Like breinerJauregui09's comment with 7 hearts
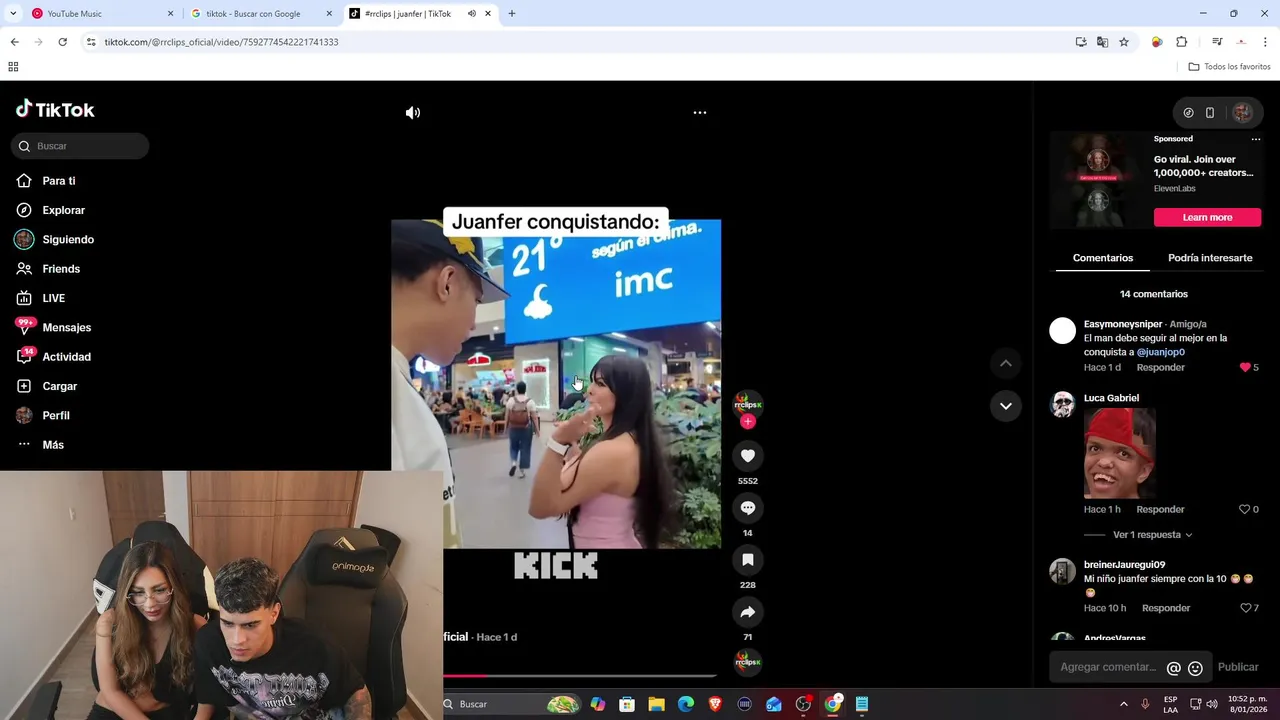Viewport: 1280px width, 720px height. point(1245,608)
